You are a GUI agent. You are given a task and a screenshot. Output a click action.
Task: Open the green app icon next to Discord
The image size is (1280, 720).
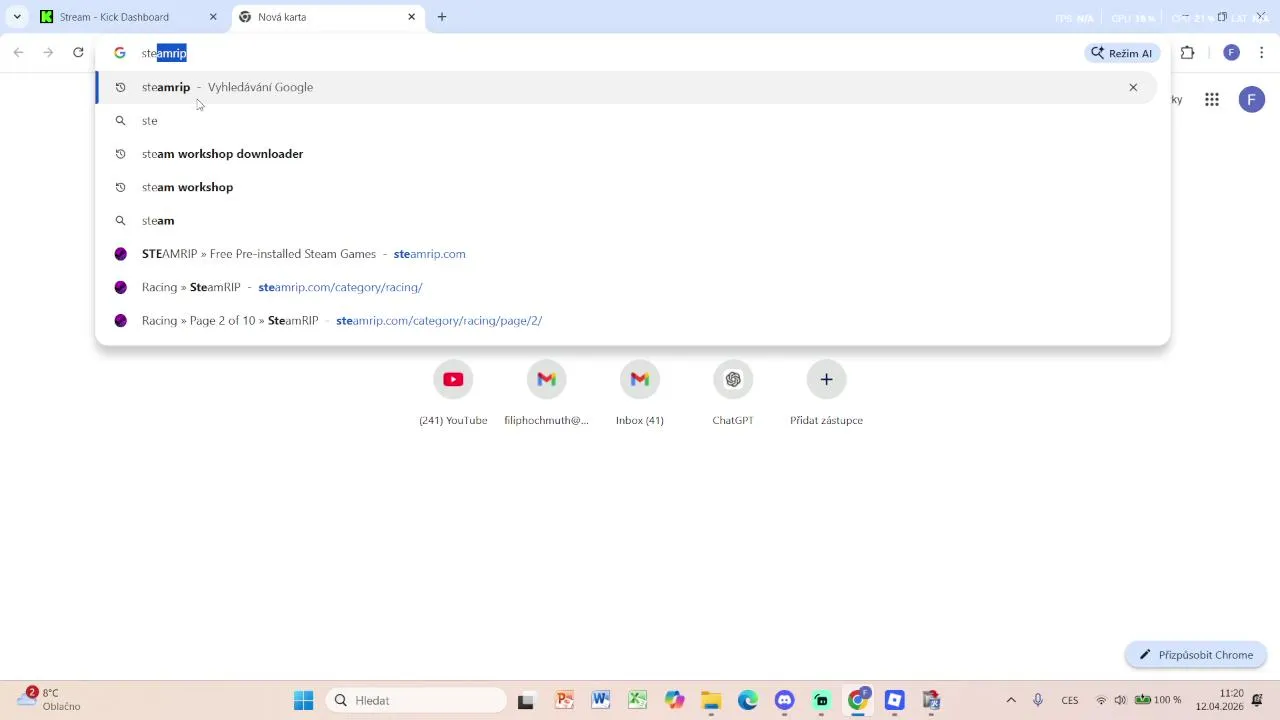[x=821, y=700]
